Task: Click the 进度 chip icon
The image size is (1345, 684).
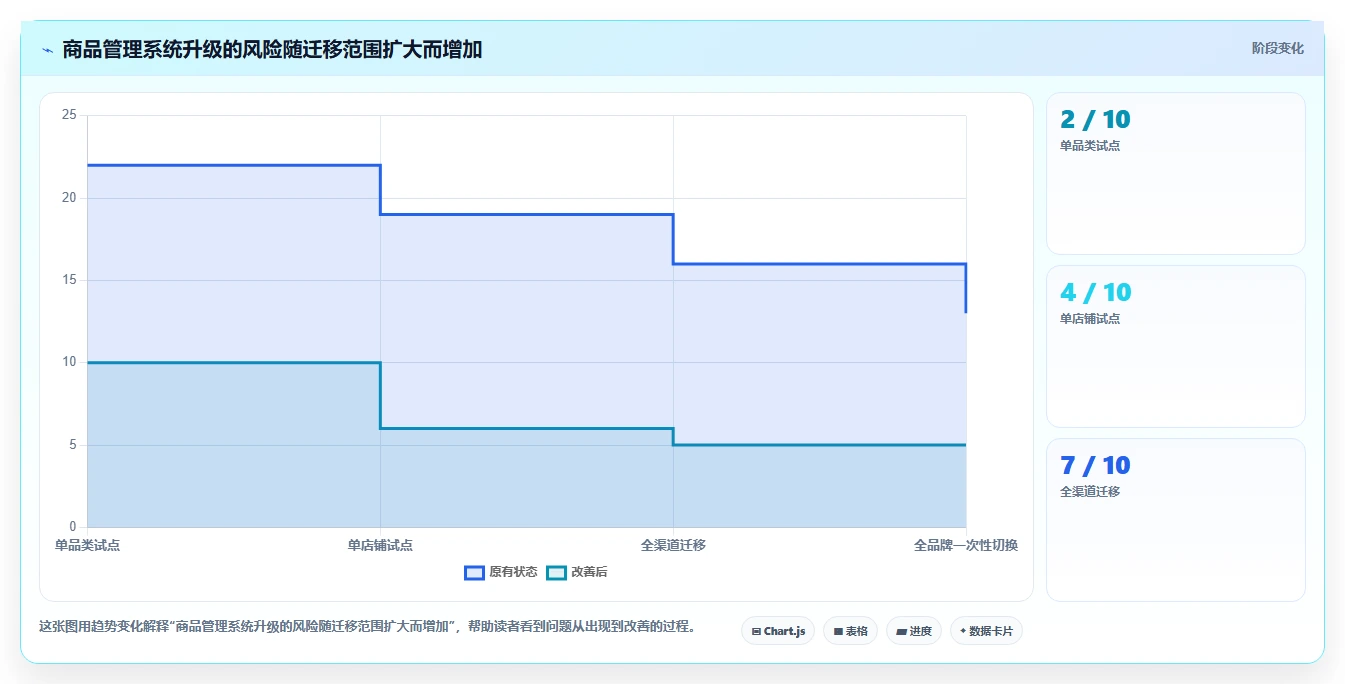Action: point(901,631)
